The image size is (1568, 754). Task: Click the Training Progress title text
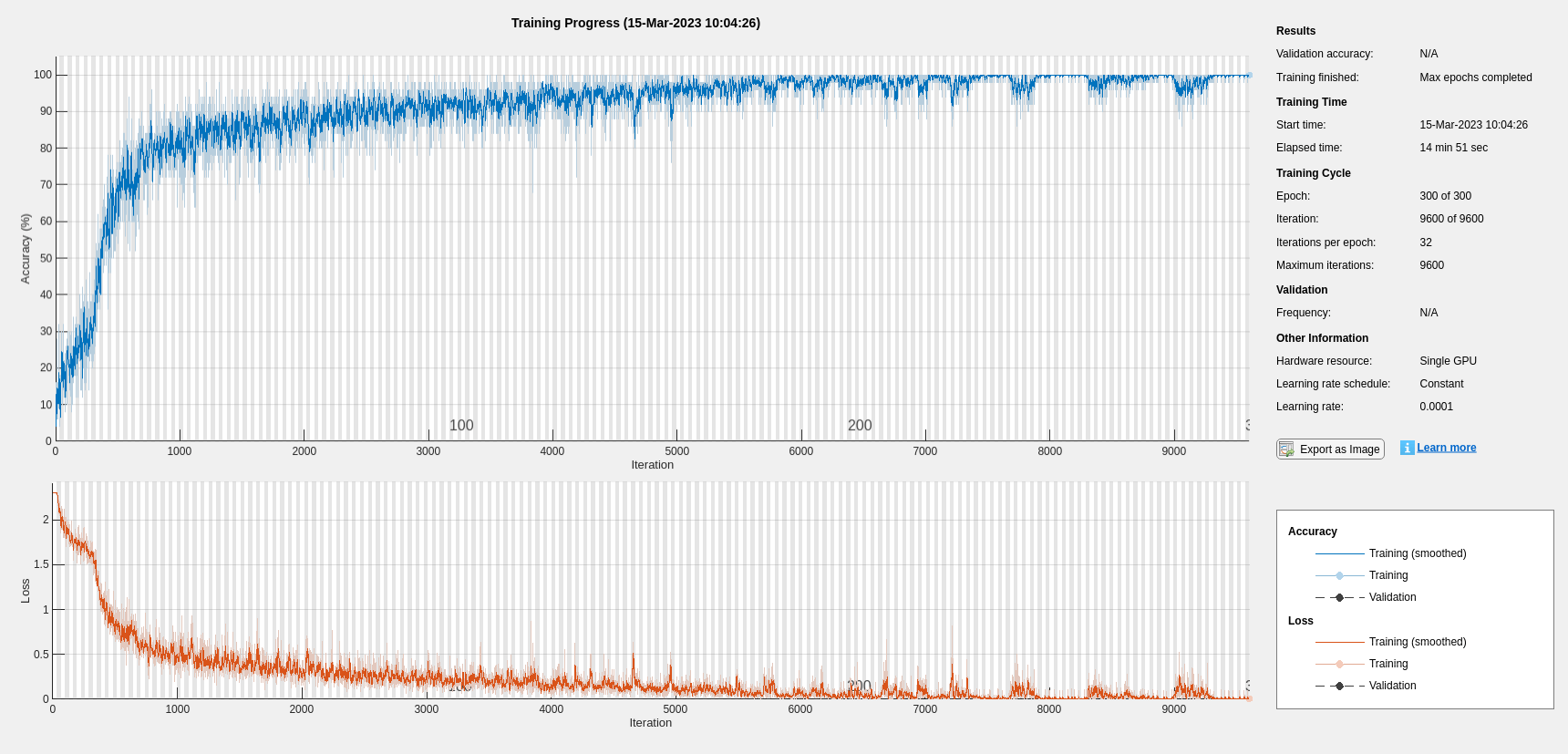coord(635,23)
